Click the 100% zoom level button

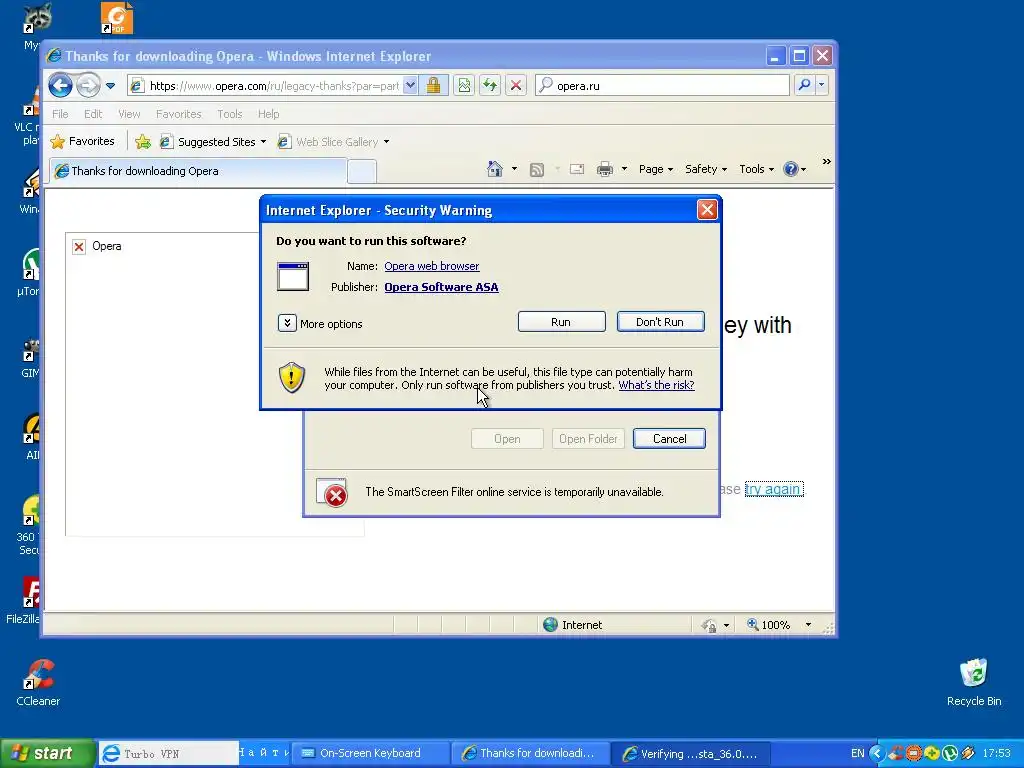pos(769,625)
